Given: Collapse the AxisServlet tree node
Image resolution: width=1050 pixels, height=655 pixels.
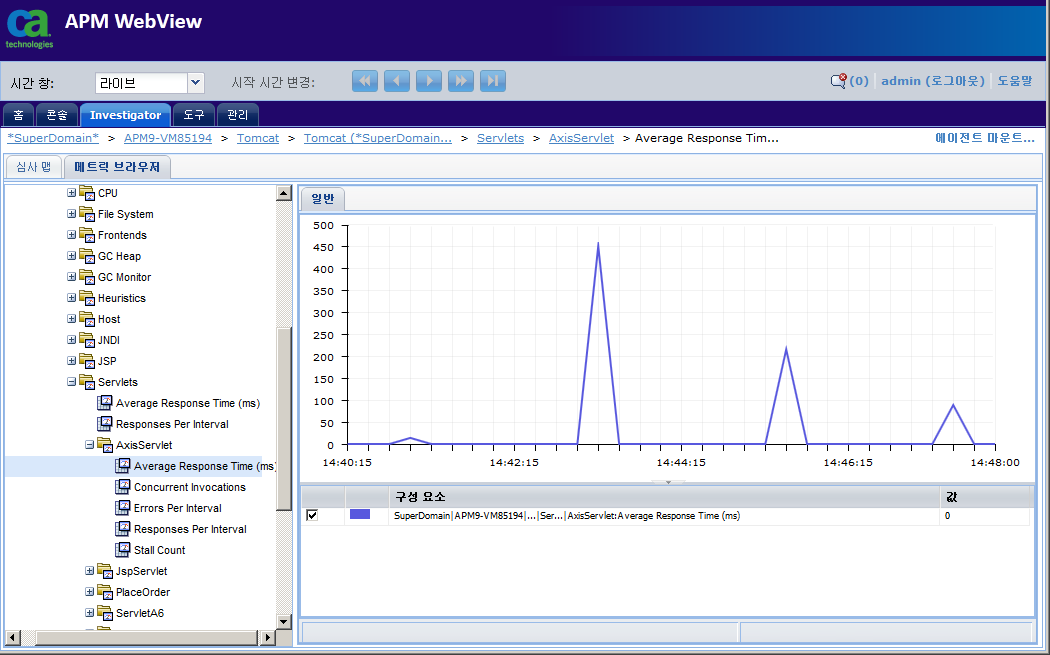Looking at the screenshot, I should point(90,445).
